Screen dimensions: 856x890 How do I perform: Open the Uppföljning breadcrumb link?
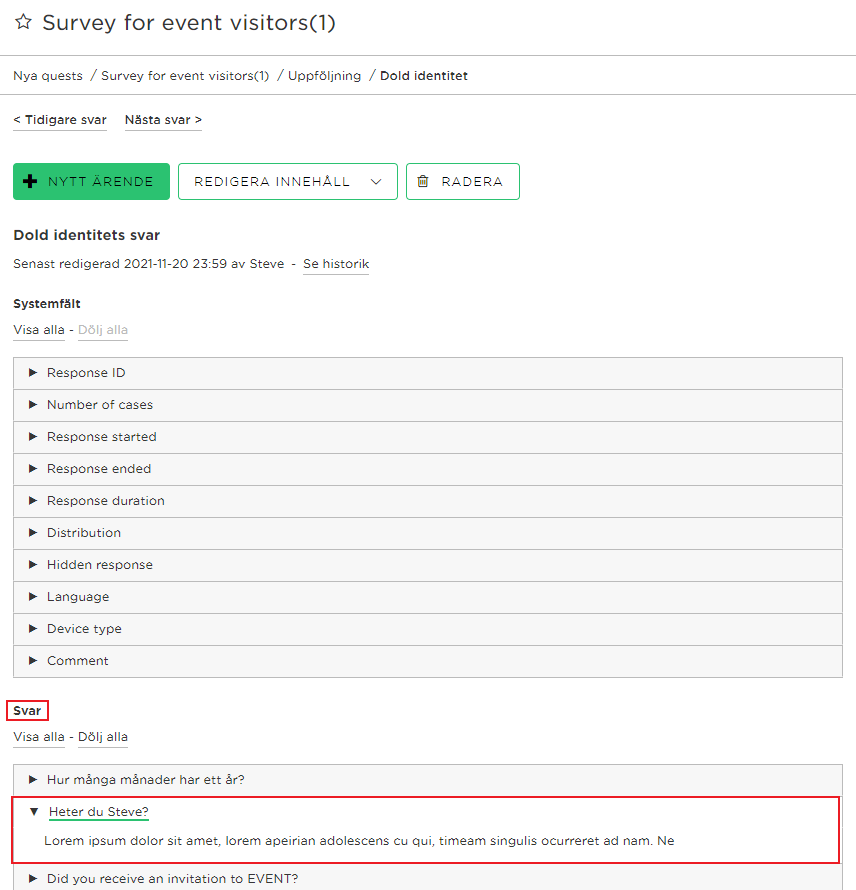pyautogui.click(x=324, y=75)
